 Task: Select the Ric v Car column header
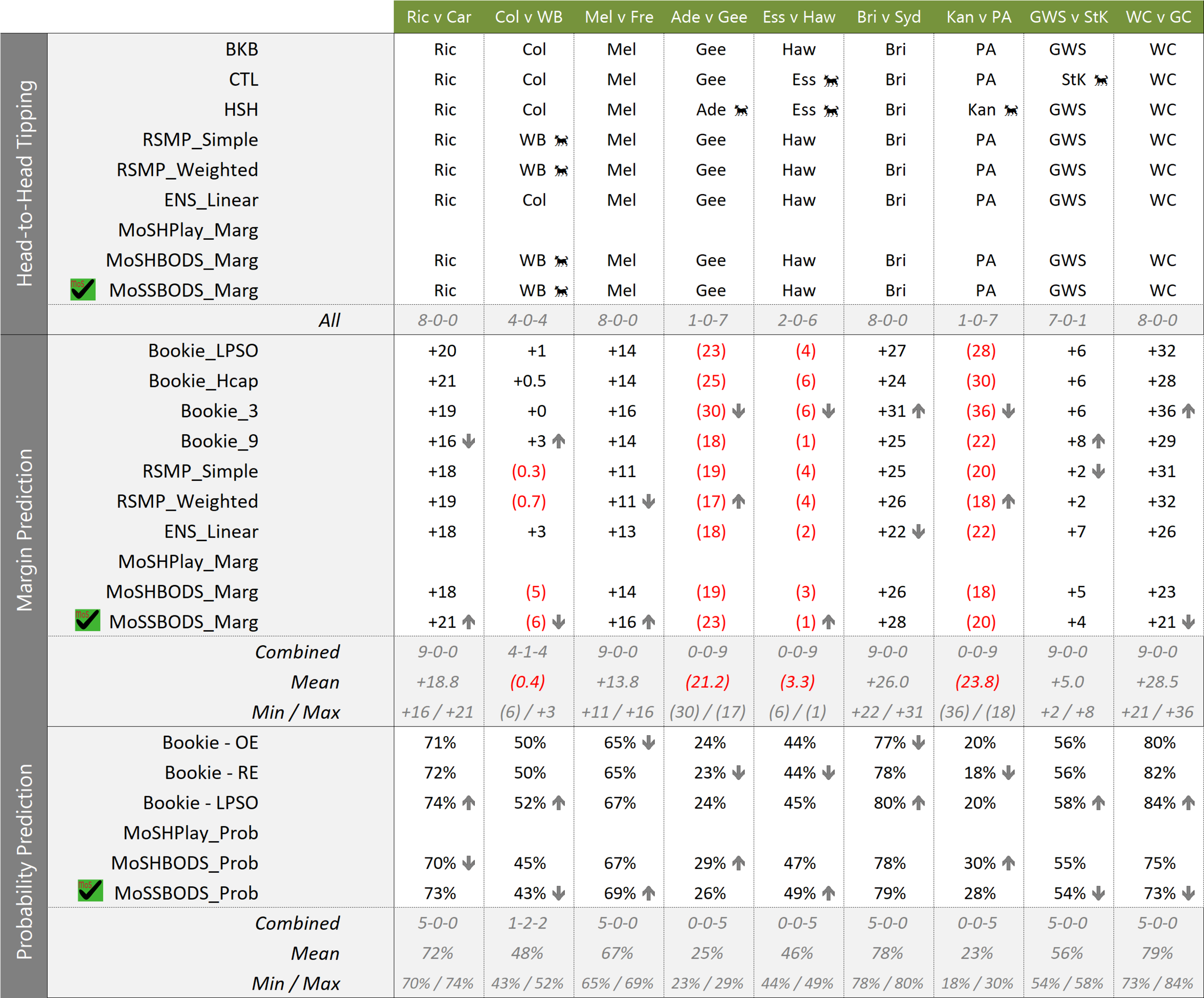[439, 17]
